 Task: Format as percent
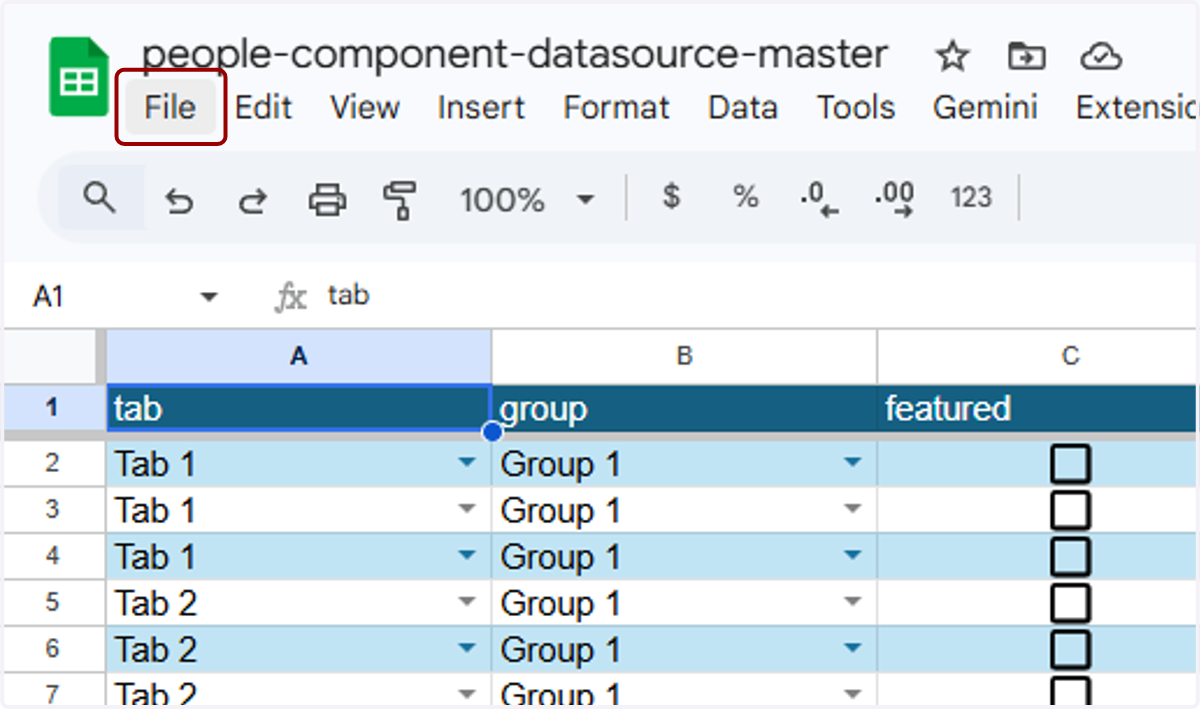point(746,197)
